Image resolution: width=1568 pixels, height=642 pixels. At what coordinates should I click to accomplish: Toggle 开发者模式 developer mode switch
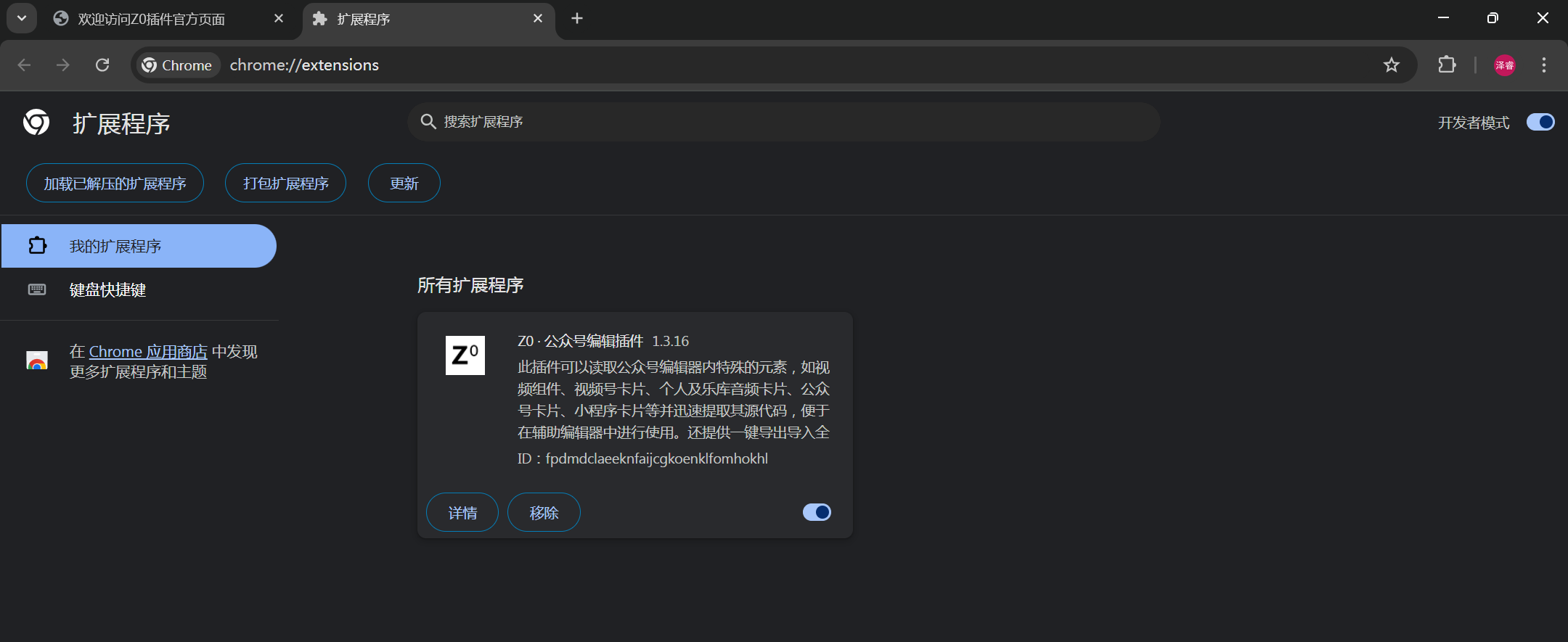coord(1540,122)
